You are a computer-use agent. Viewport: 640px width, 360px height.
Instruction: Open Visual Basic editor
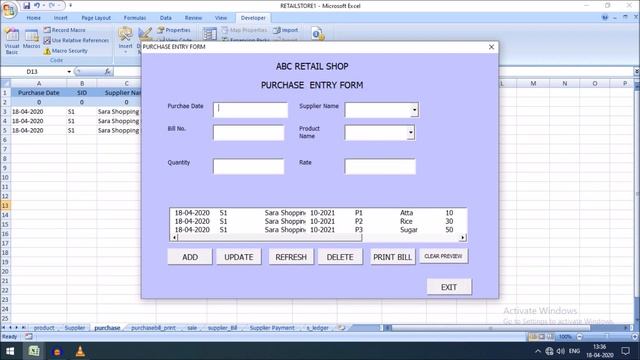(x=11, y=41)
